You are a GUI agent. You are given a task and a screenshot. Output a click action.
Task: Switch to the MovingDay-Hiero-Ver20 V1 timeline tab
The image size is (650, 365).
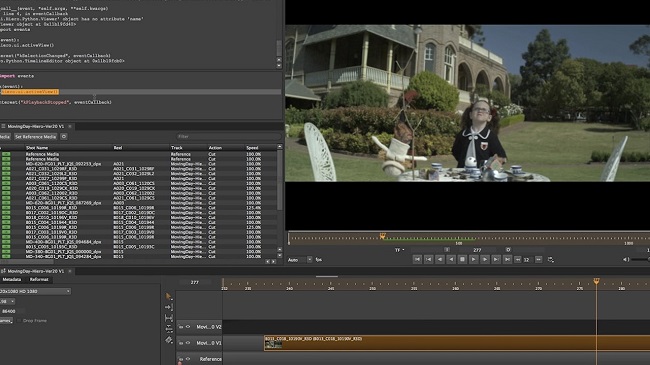(36, 271)
